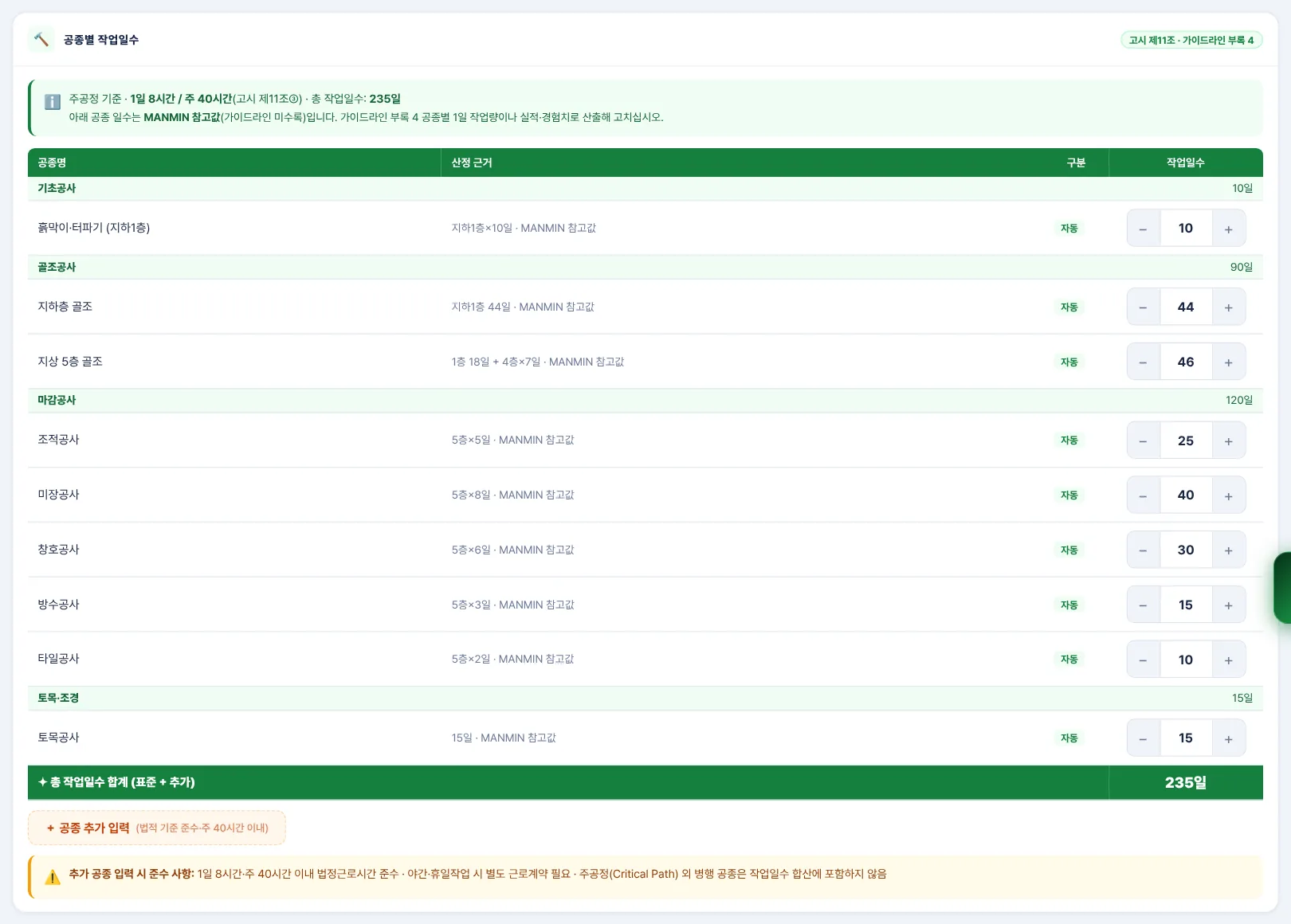Decrease 지상 5층 골조 days with minus
Screen dimensions: 1291x924
(1143, 362)
